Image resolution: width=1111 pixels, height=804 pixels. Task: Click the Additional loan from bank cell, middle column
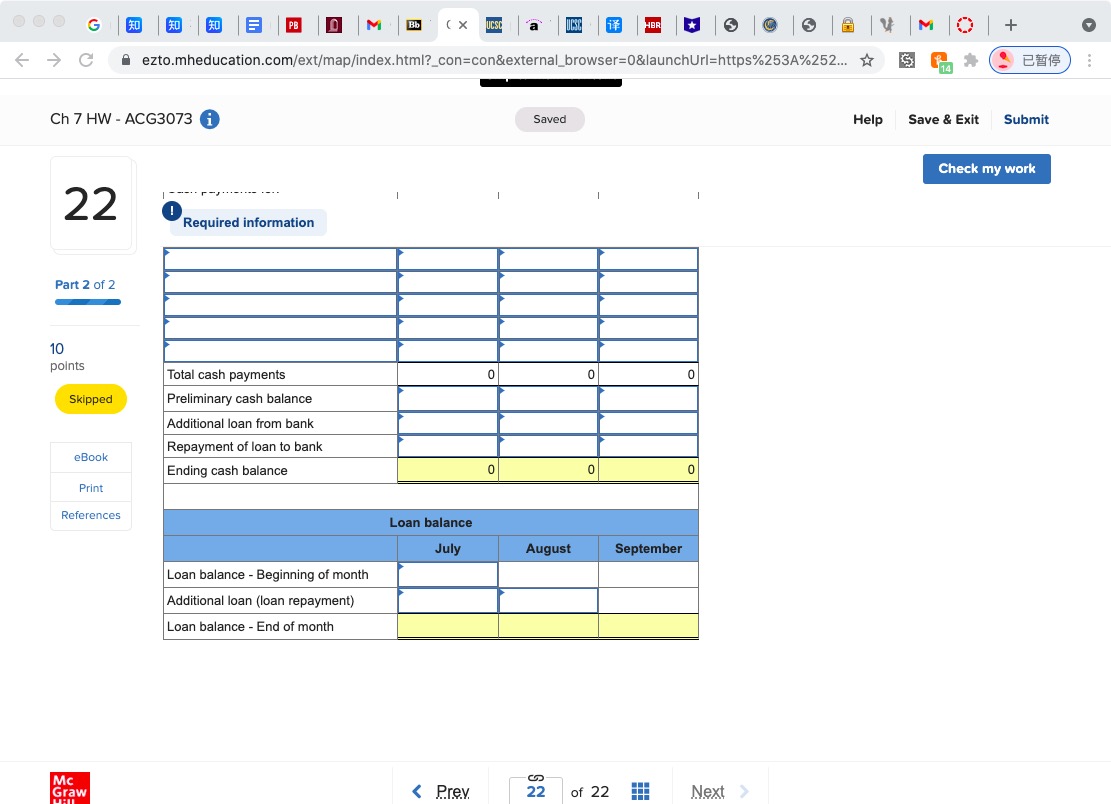(548, 423)
